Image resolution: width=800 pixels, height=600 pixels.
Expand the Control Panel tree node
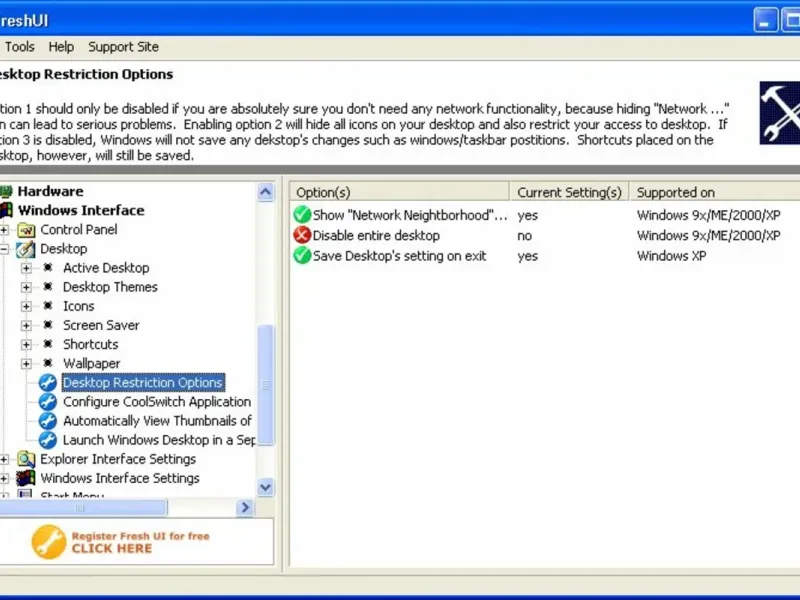[4, 230]
